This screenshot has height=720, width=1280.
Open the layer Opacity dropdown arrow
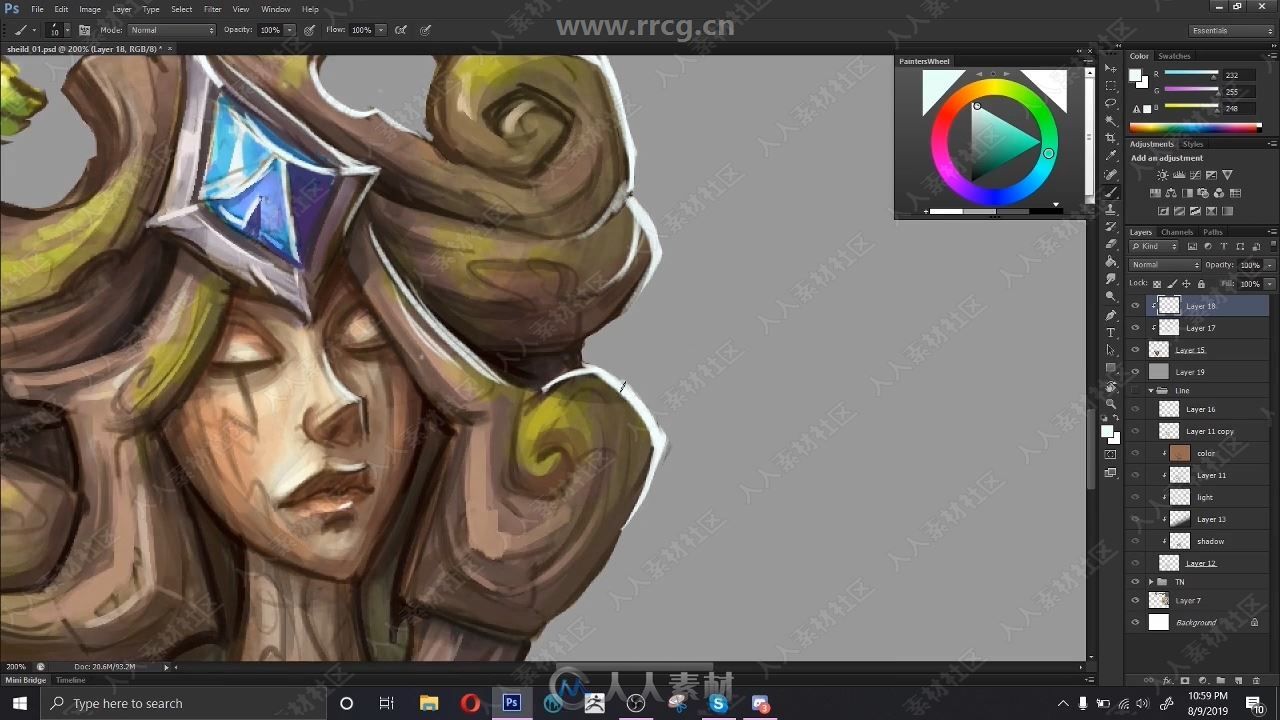pos(1269,265)
